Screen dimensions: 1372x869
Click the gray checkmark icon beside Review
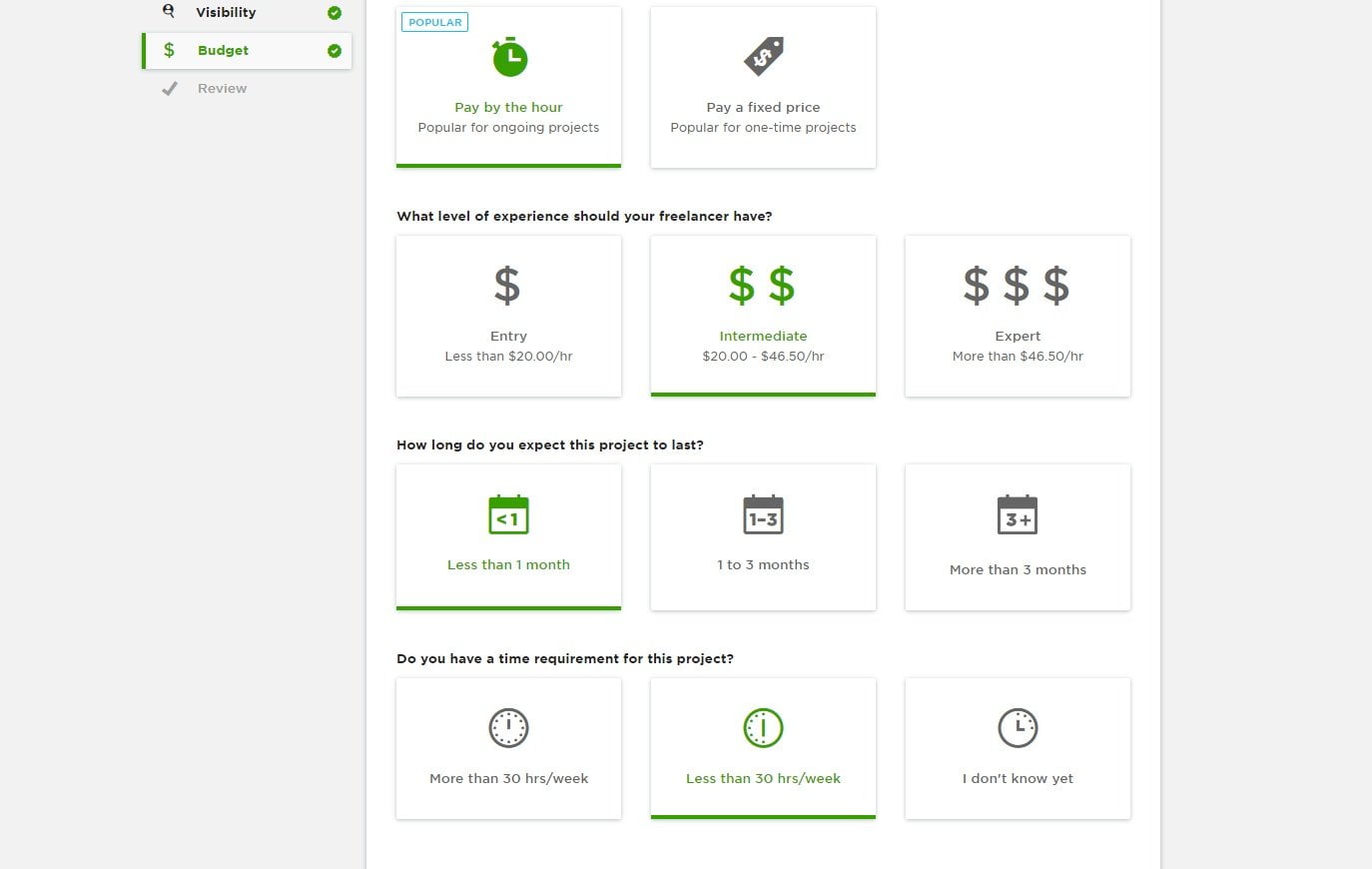pyautogui.click(x=170, y=89)
